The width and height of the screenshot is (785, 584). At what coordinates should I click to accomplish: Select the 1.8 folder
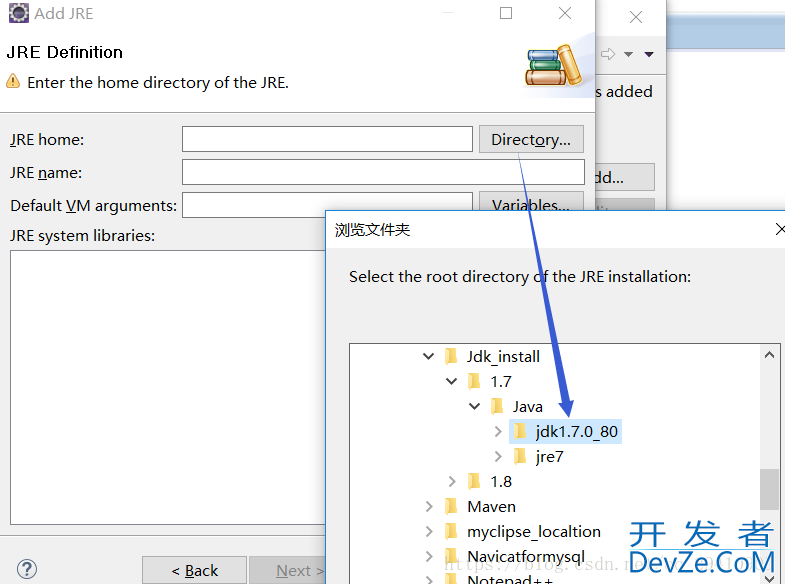click(501, 481)
